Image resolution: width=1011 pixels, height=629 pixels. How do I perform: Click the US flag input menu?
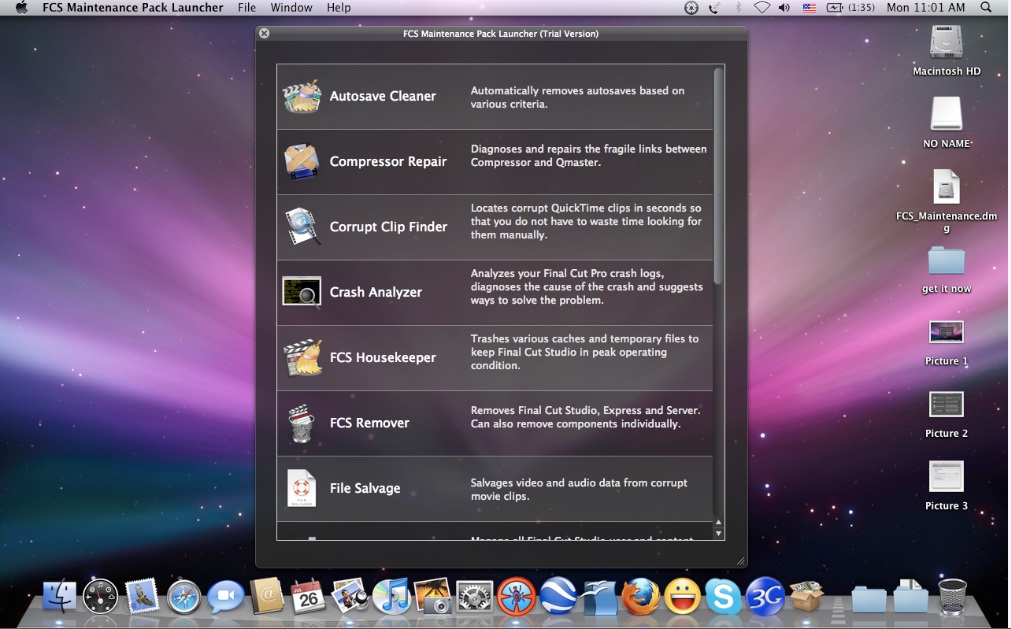pos(809,8)
